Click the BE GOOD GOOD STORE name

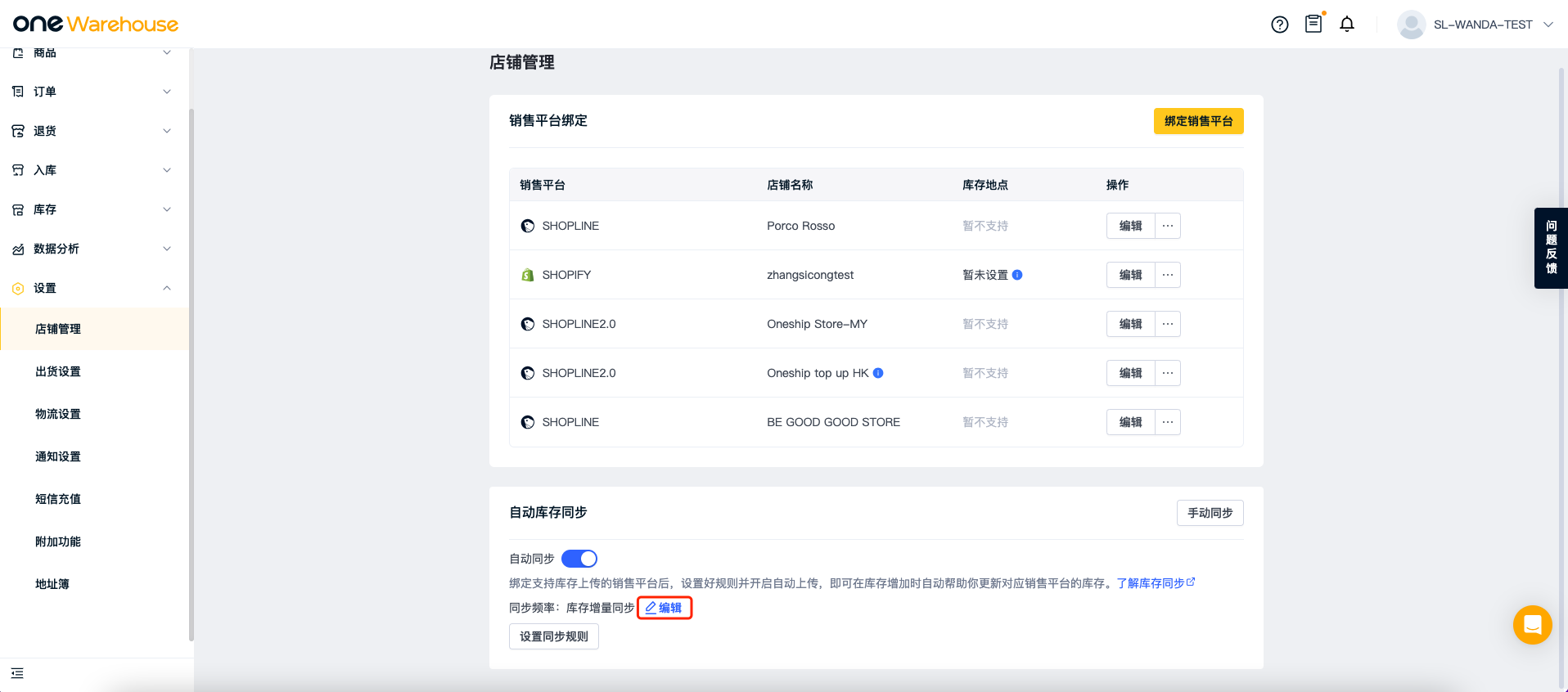pyautogui.click(x=833, y=422)
